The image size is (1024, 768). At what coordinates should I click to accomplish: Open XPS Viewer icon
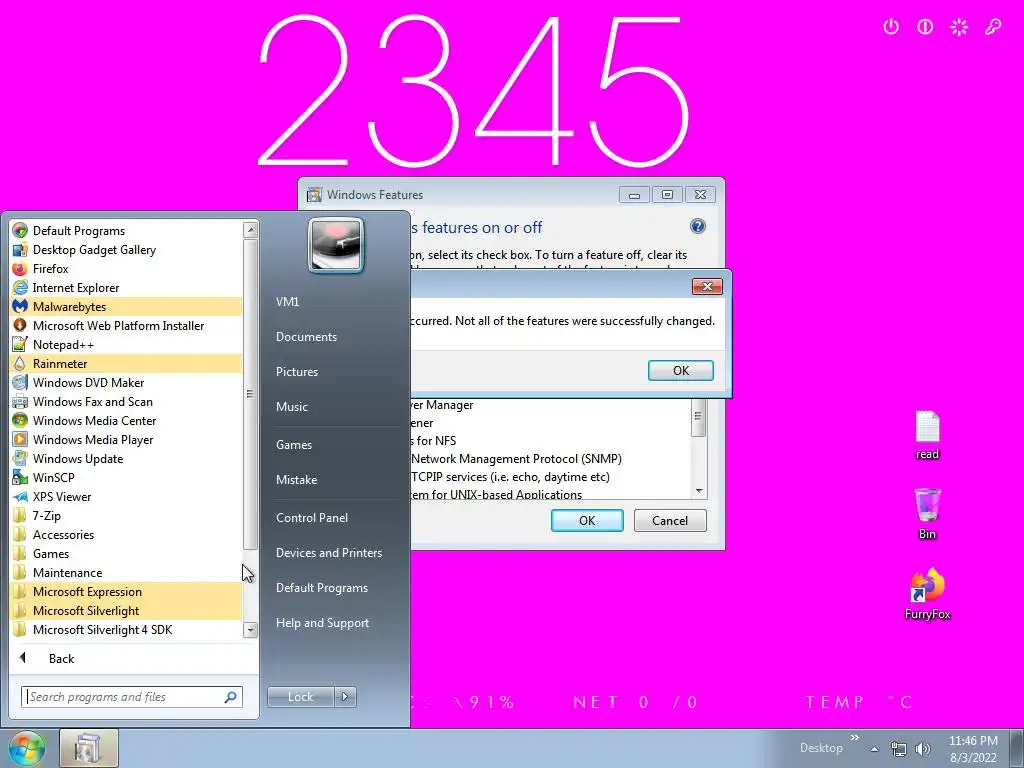[20, 496]
